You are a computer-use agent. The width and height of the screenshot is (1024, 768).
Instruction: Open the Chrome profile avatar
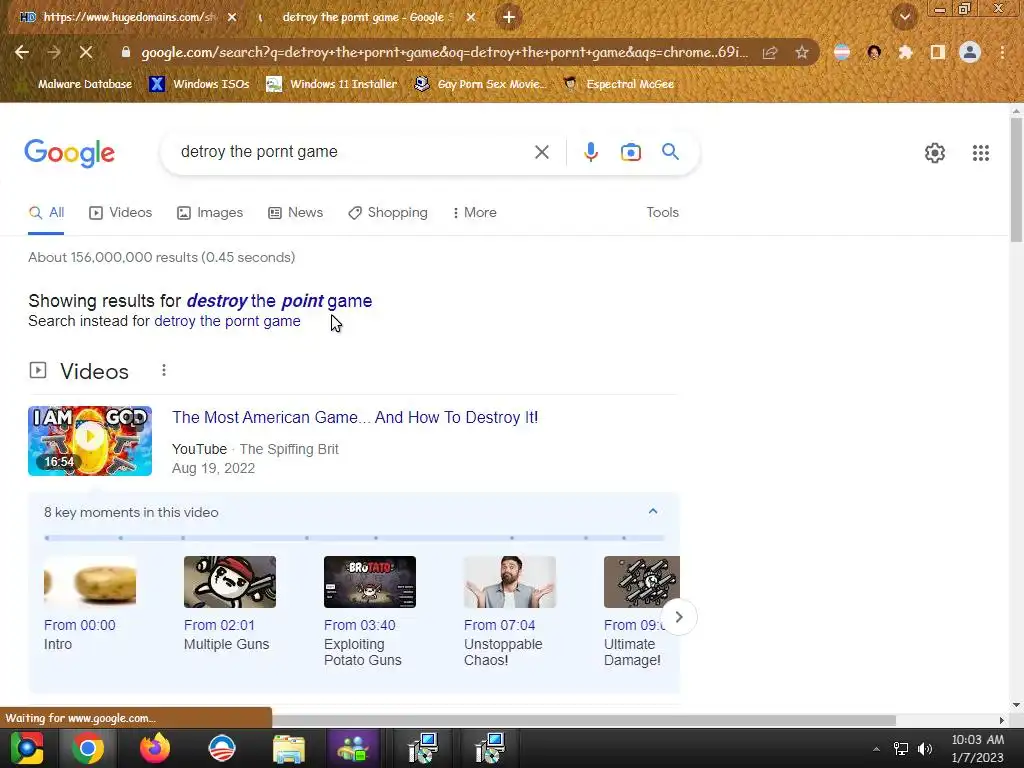pyautogui.click(x=970, y=52)
